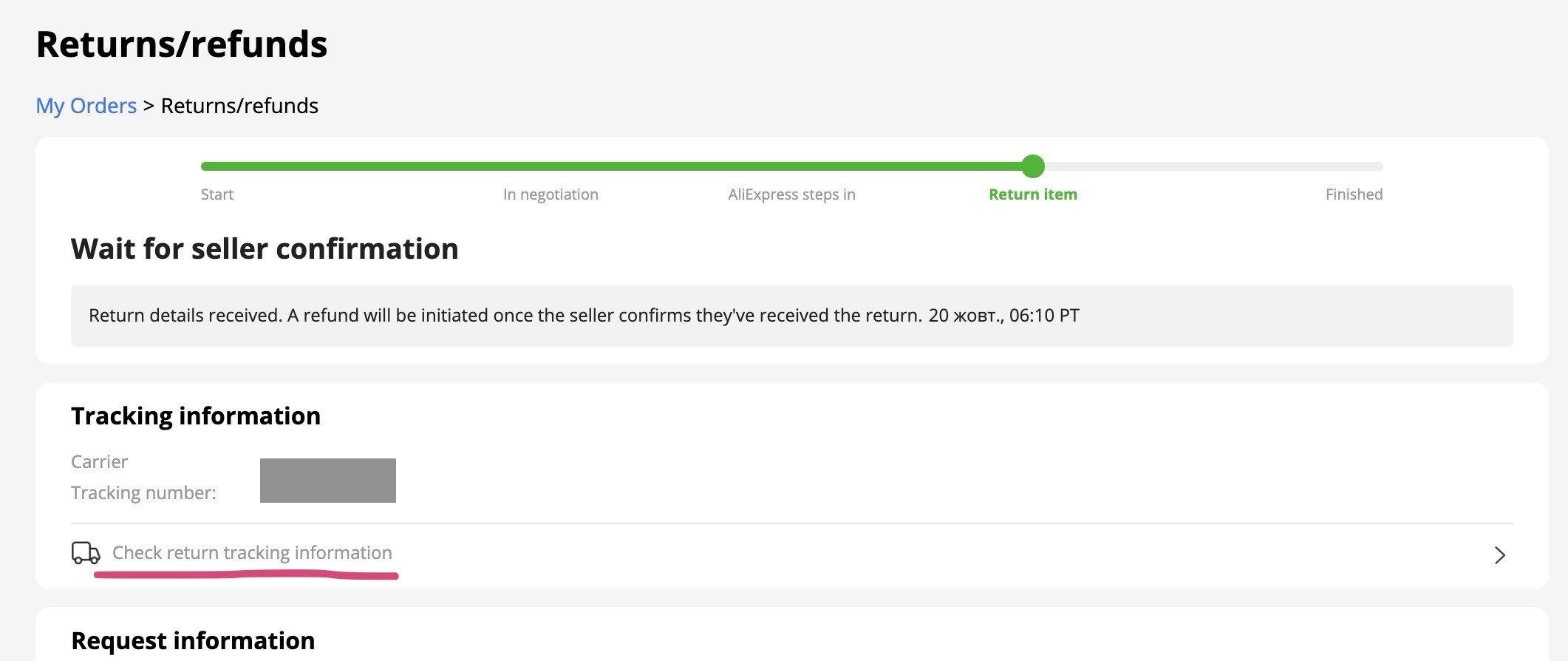Click the gray redacted tracking number box
This screenshot has width=1568, height=661.
point(327,481)
